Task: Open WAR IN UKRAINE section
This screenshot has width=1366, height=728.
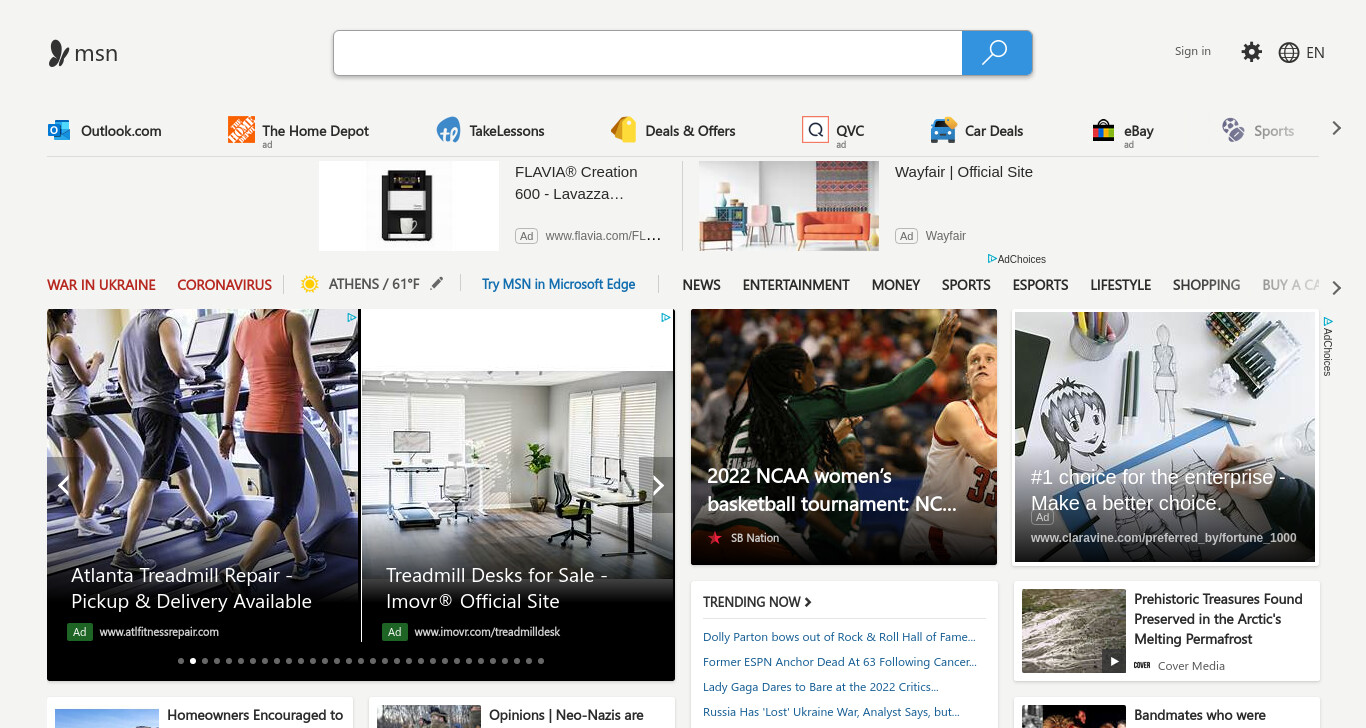Action: click(101, 285)
